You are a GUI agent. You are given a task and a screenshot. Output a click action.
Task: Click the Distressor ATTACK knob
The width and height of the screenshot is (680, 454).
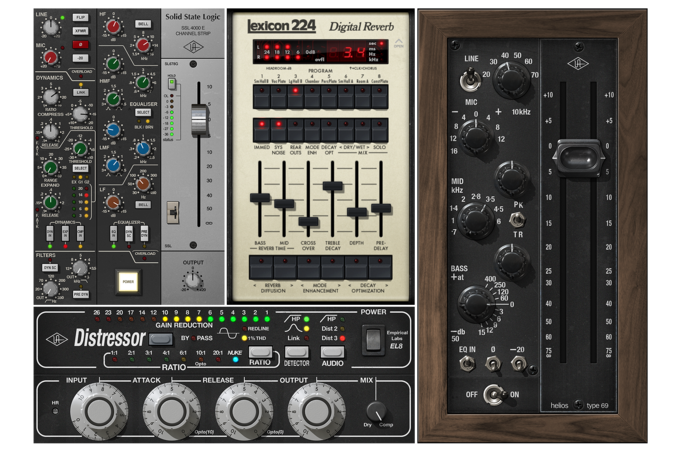coord(172,412)
